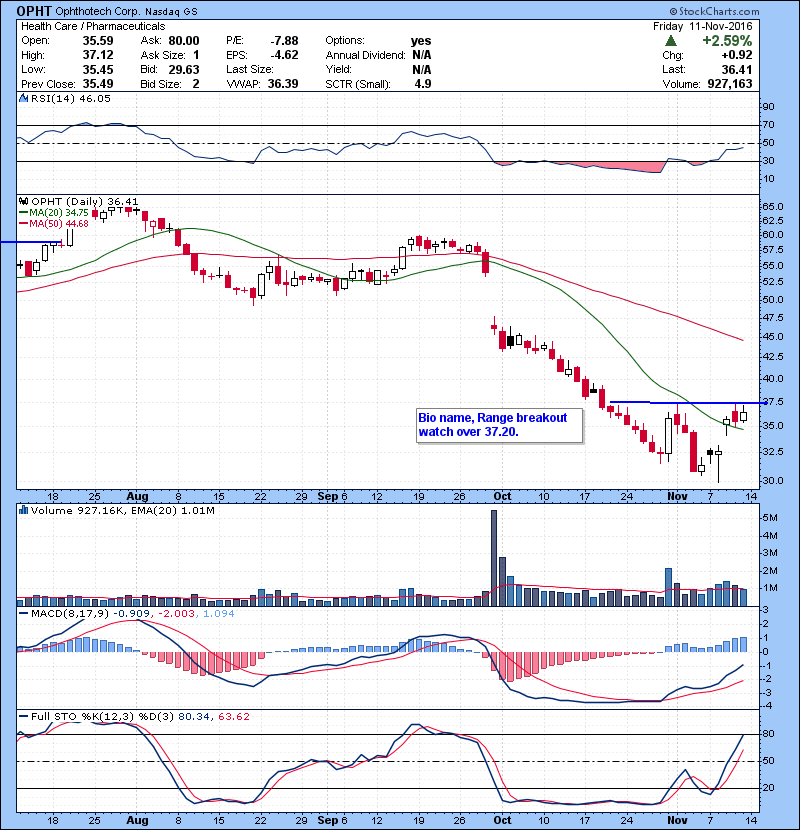Screen dimensions: 800x830
Task: Click the Full STO legend line marker
Action: coord(23,716)
